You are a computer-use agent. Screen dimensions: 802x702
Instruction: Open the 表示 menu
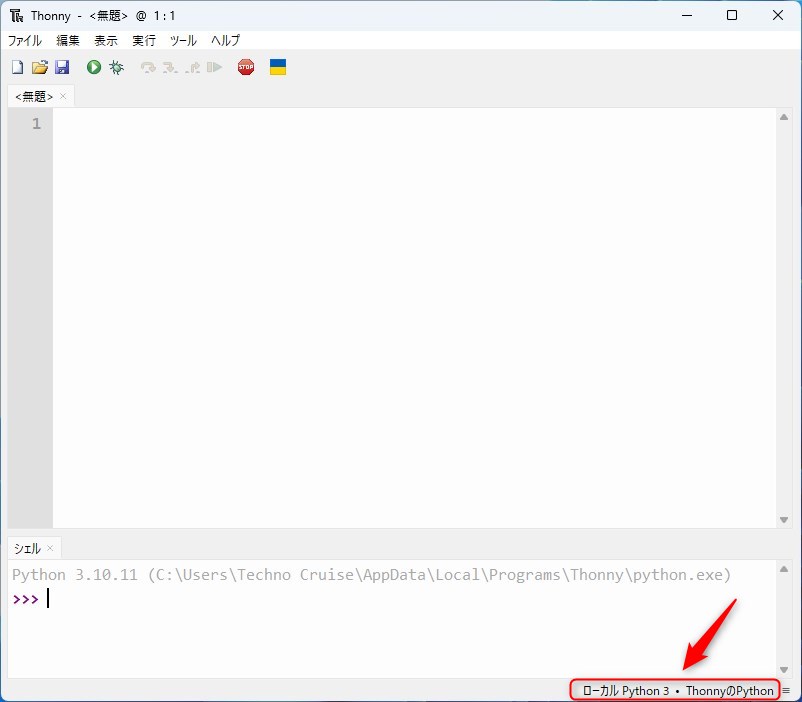coord(106,40)
